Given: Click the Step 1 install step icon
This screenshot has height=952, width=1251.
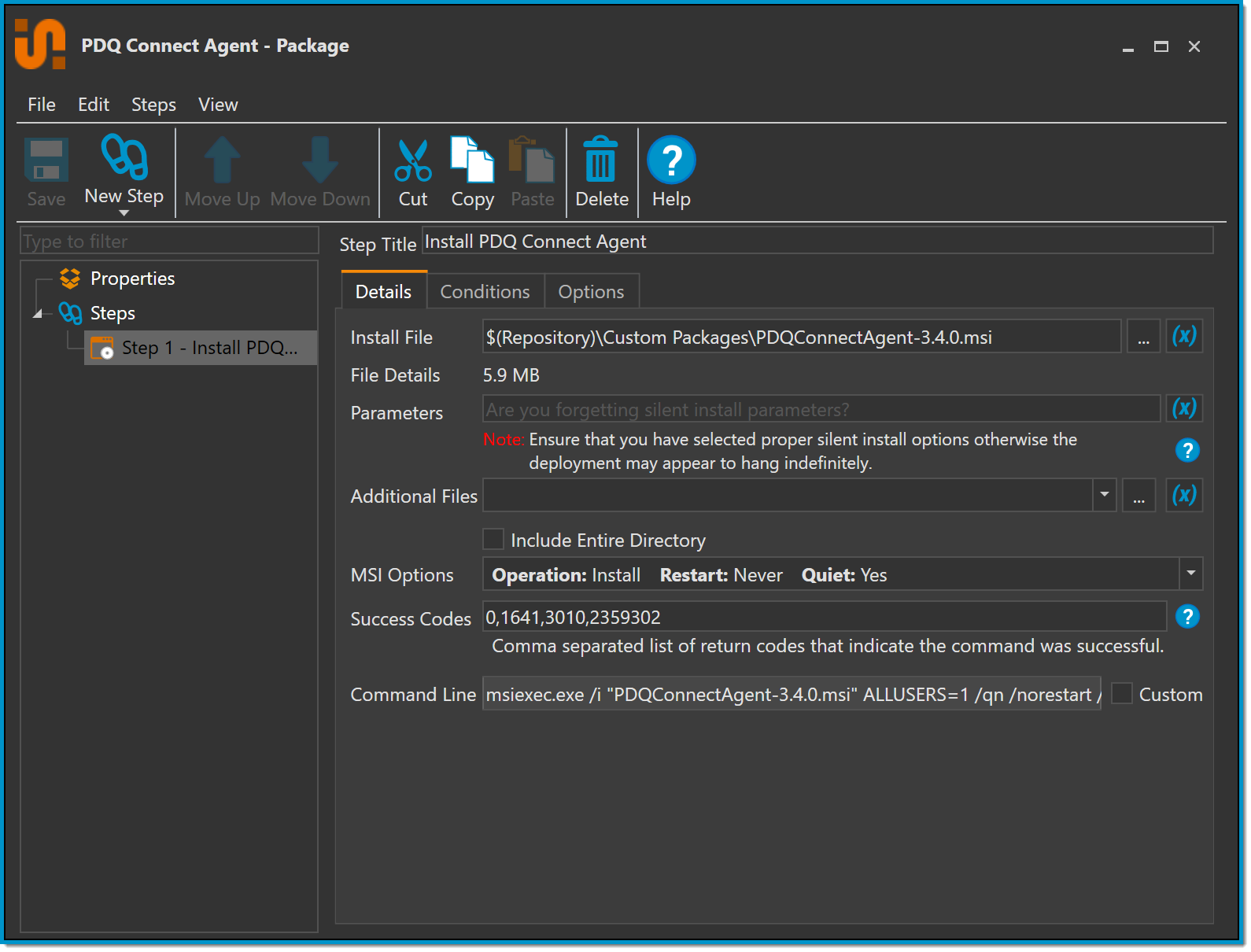Looking at the screenshot, I should pyautogui.click(x=103, y=348).
